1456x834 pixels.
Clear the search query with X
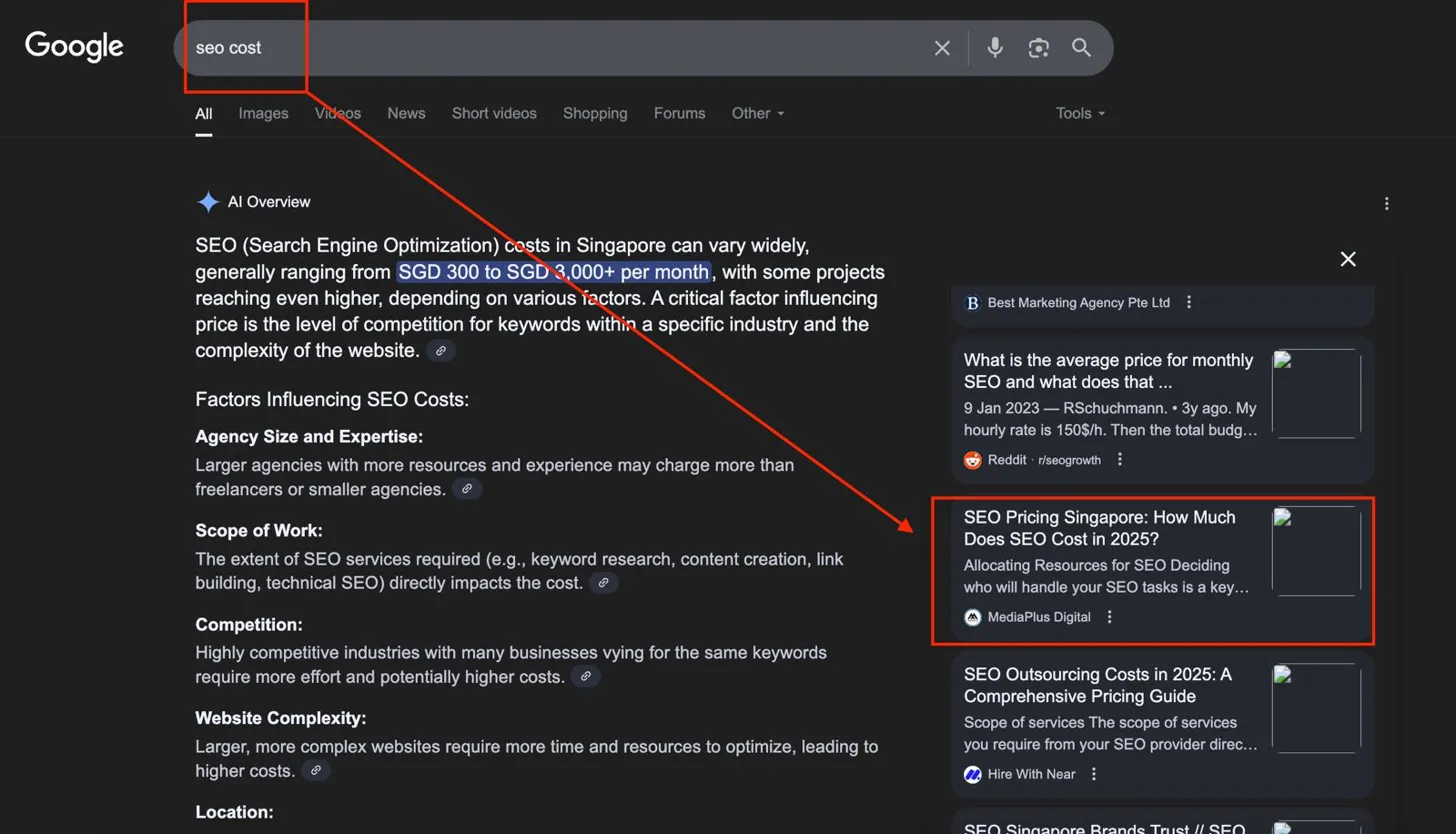tap(942, 48)
